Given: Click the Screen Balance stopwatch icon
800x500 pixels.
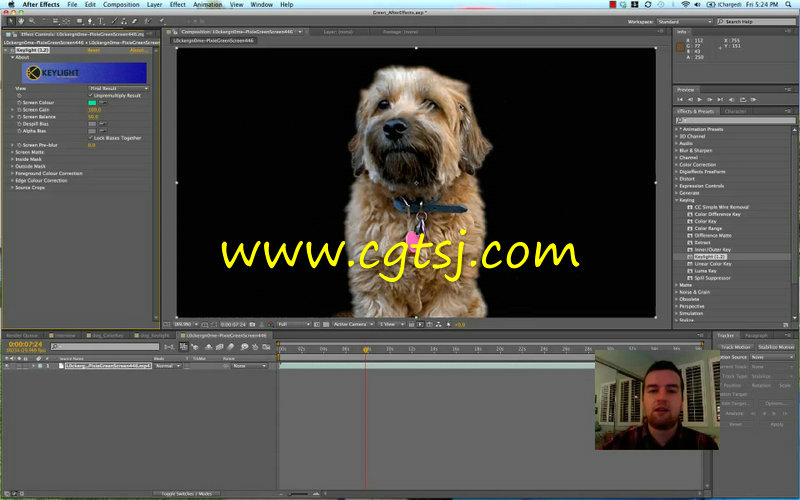Looking at the screenshot, I should tap(19, 117).
